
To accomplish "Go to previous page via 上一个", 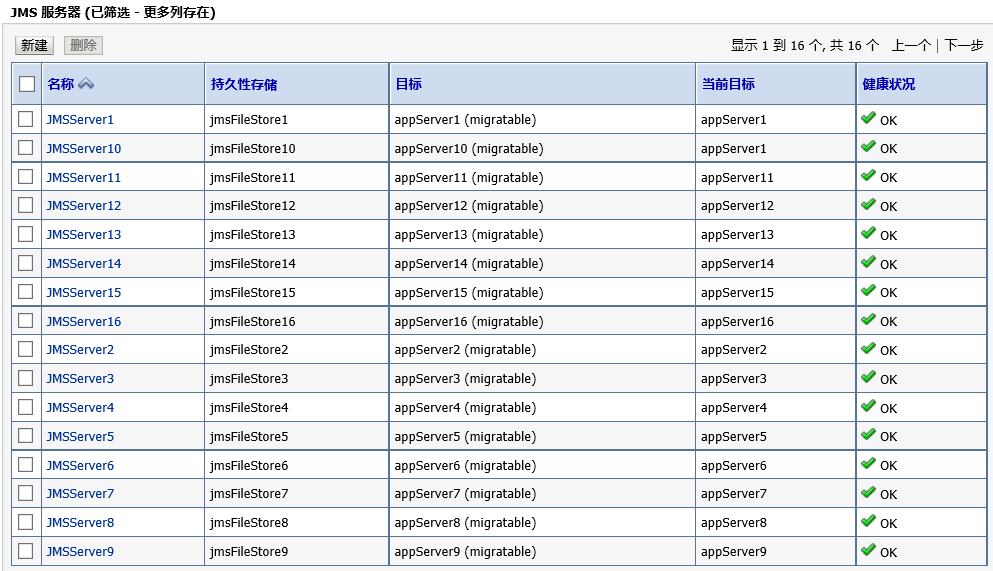I will [911, 45].
